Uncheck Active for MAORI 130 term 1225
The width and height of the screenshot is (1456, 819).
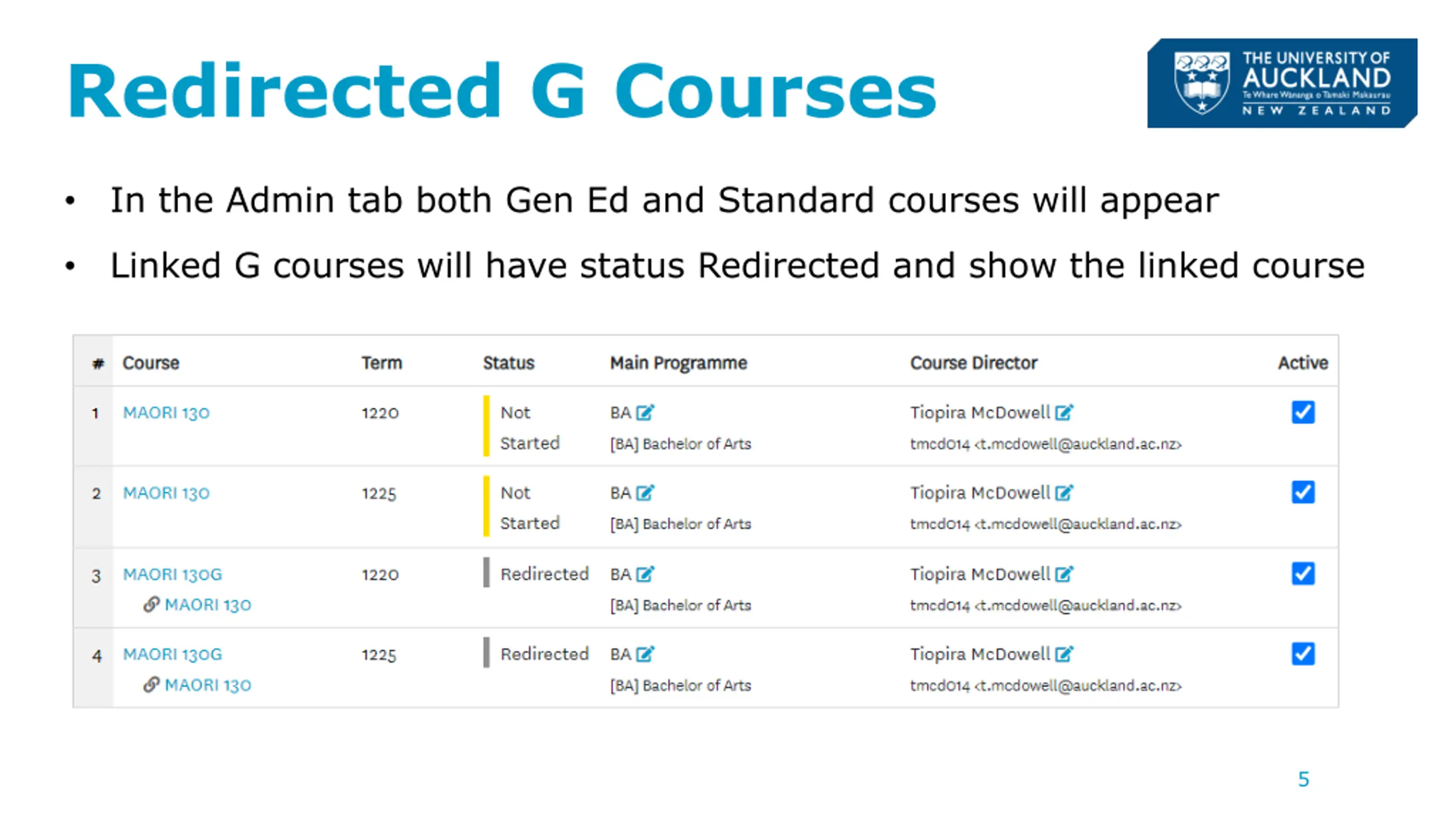coord(1303,493)
